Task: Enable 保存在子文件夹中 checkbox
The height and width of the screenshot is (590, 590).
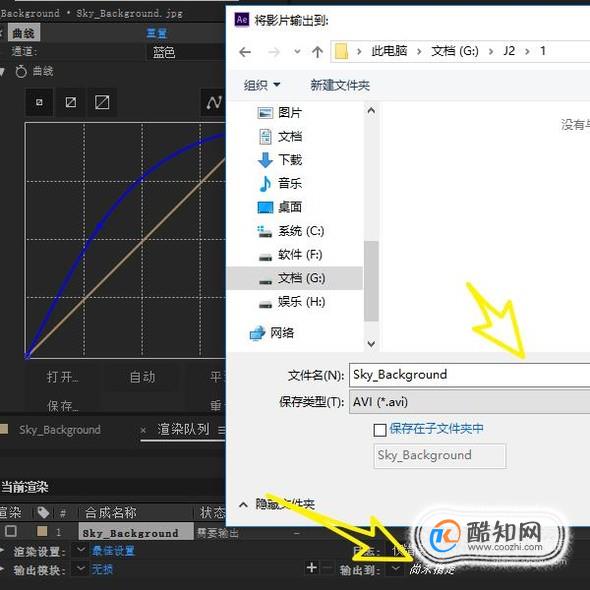Action: tap(380, 430)
